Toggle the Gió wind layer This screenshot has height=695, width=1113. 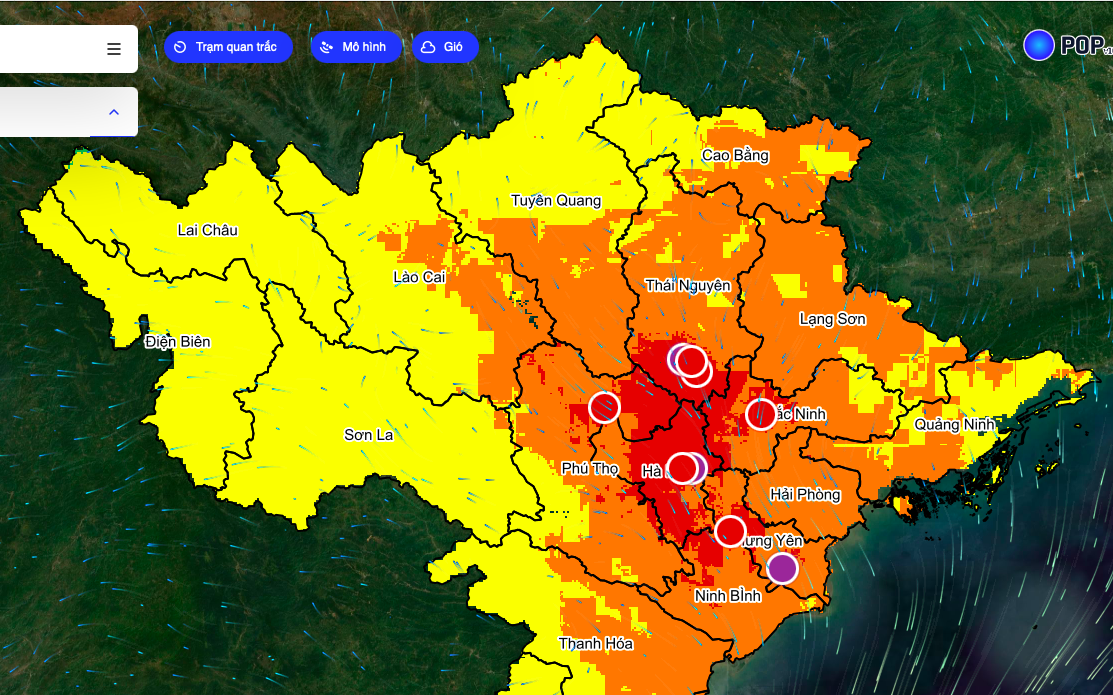[x=444, y=47]
